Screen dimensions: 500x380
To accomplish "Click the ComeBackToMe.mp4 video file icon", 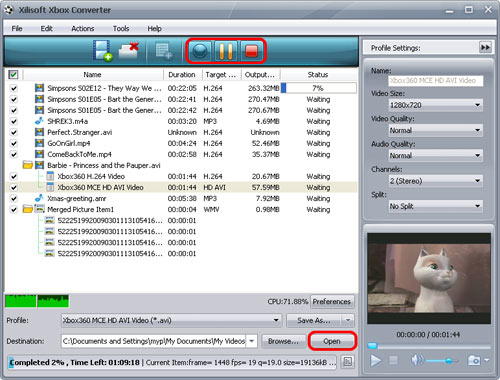I will [39, 154].
